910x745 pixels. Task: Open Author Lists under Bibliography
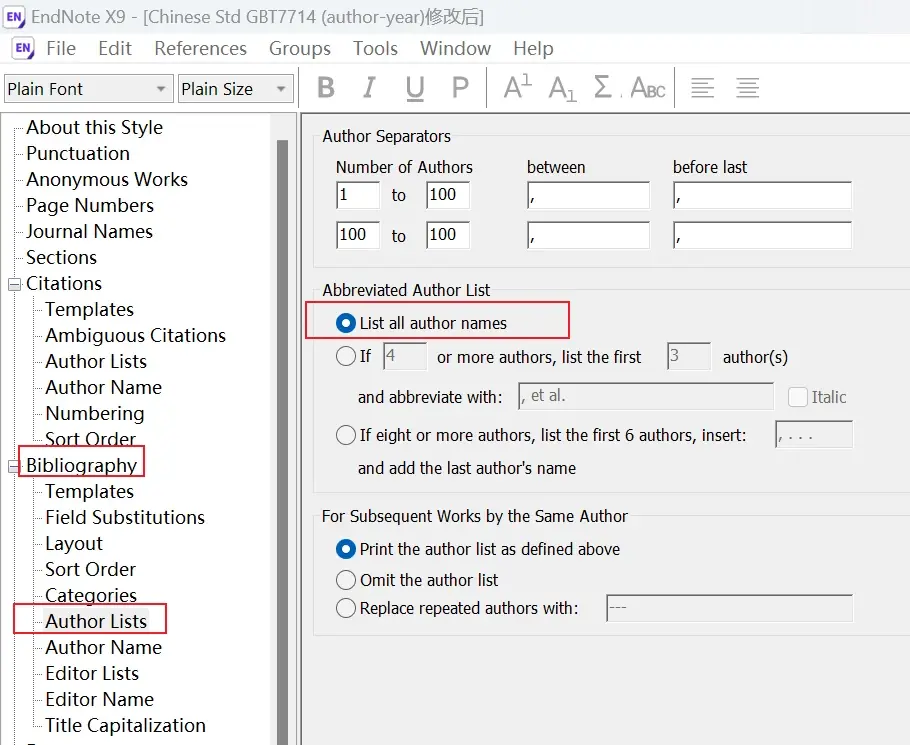96,621
